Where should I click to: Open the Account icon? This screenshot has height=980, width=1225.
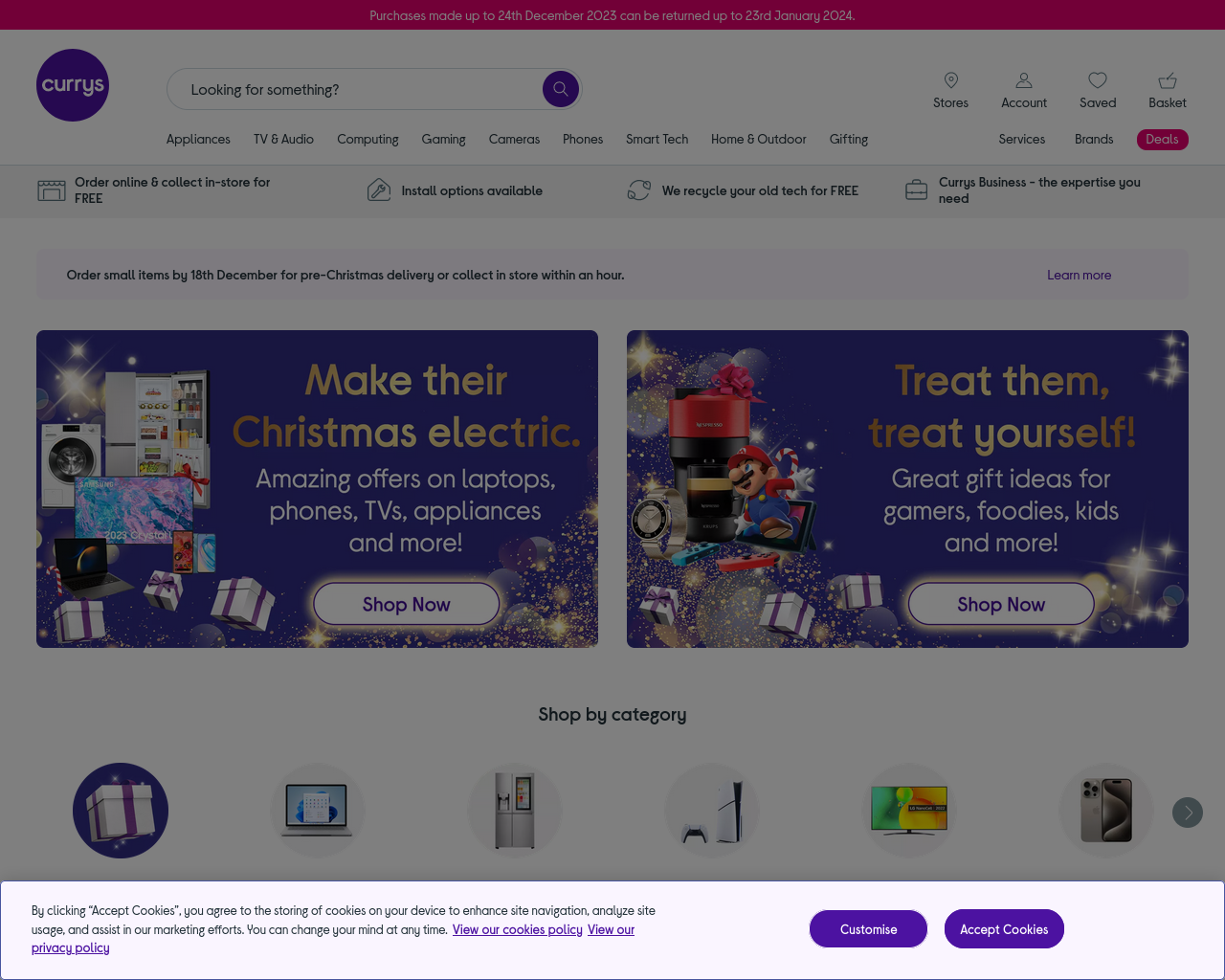pos(1024,80)
